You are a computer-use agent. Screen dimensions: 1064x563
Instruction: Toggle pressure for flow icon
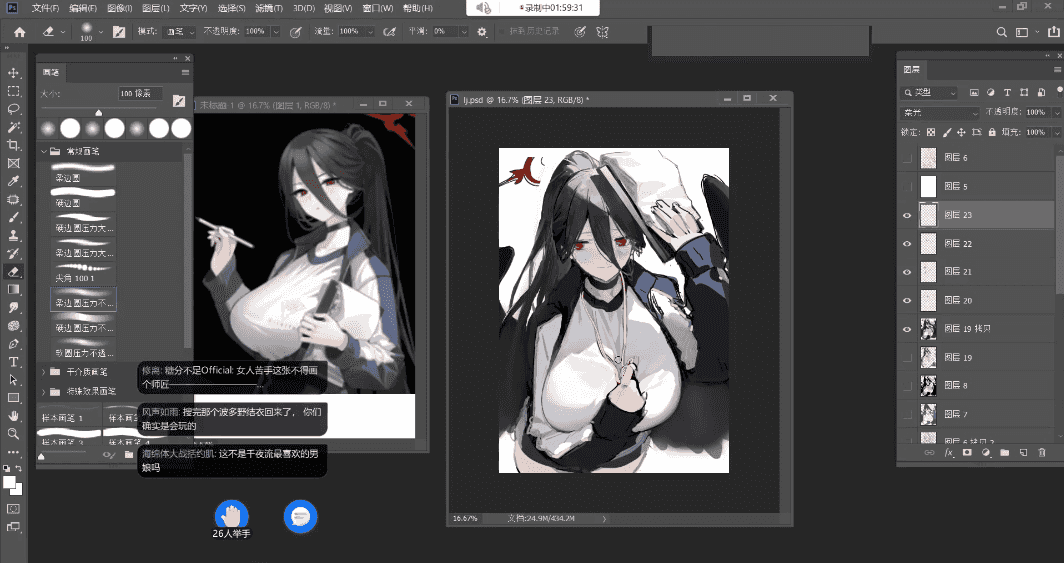click(390, 32)
